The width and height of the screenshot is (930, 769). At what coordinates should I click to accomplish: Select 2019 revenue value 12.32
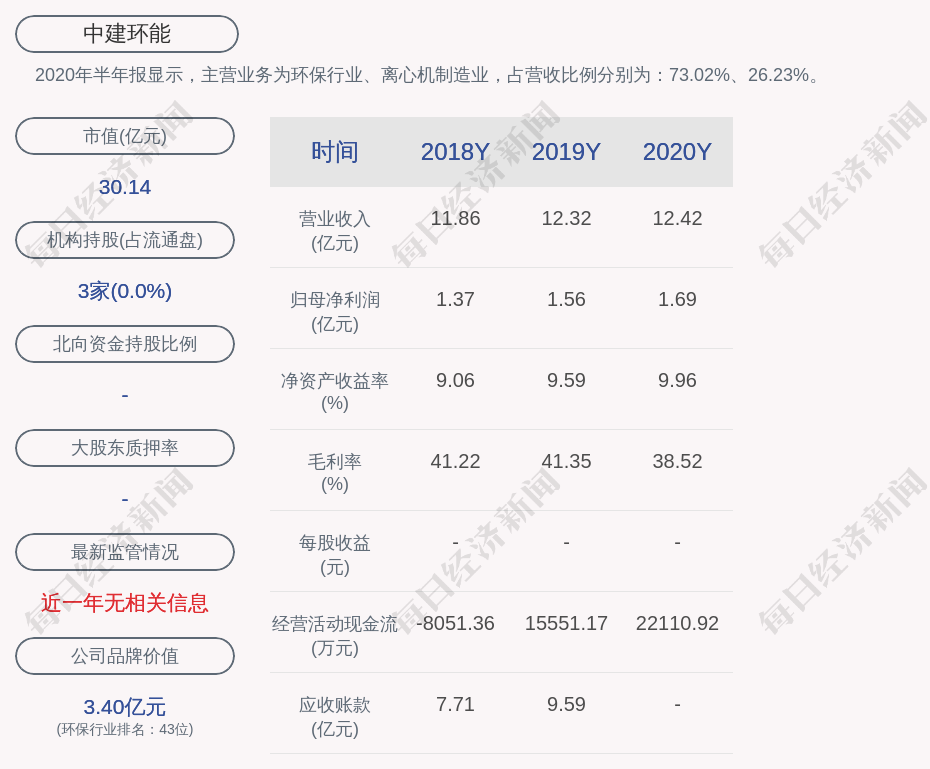(x=566, y=219)
